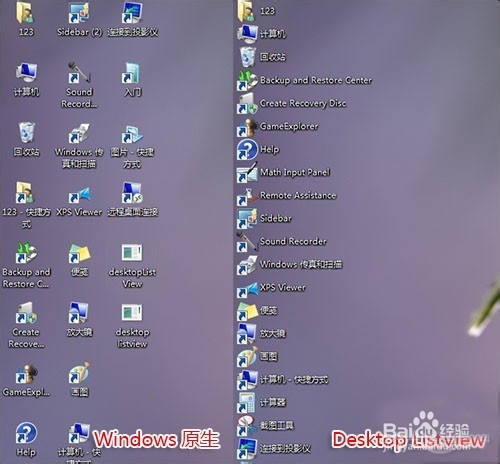Select 123 folder row in the Desktop Listview list
This screenshot has width=500, height=464.
click(256, 11)
